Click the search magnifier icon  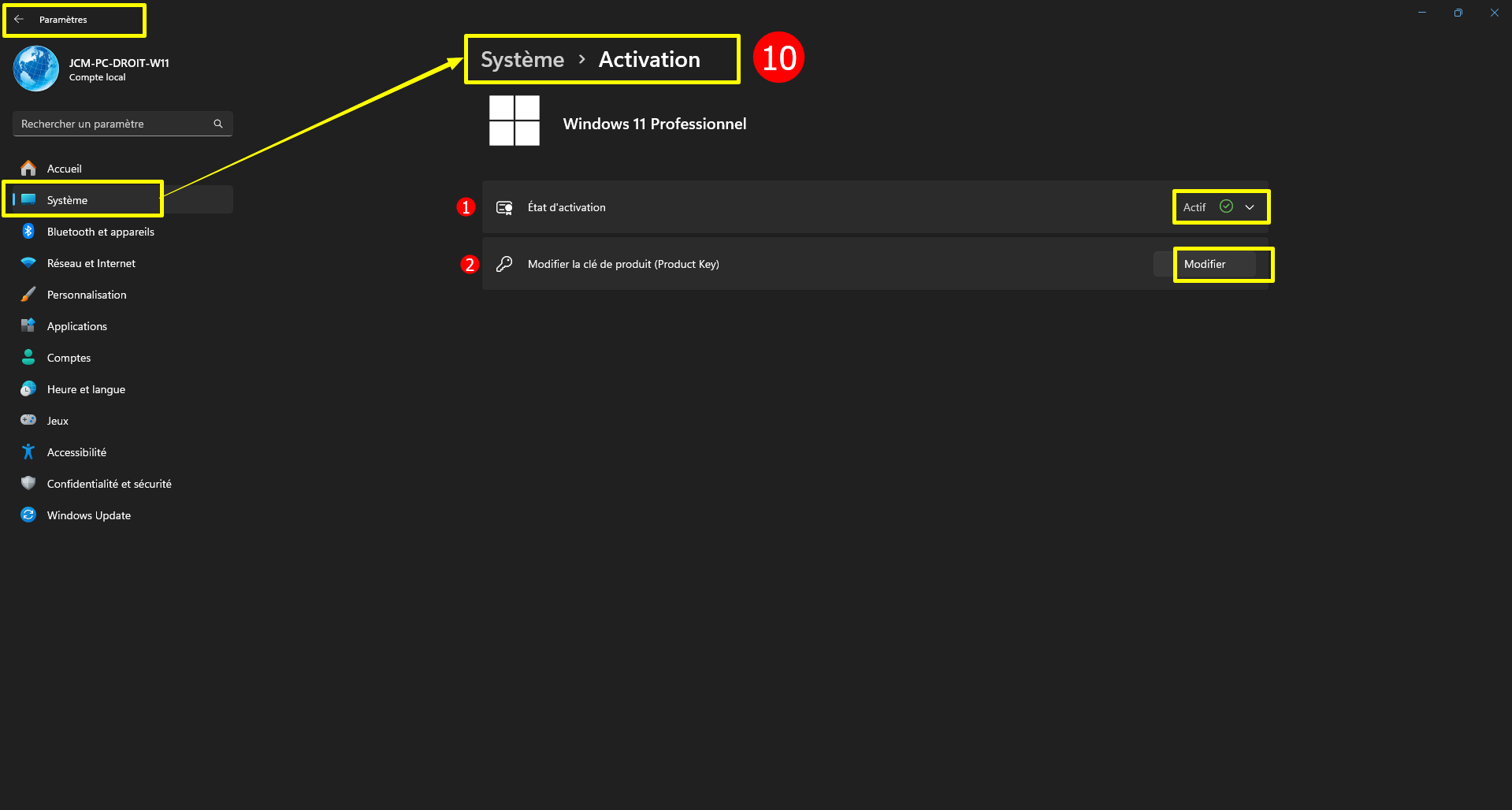(x=218, y=124)
